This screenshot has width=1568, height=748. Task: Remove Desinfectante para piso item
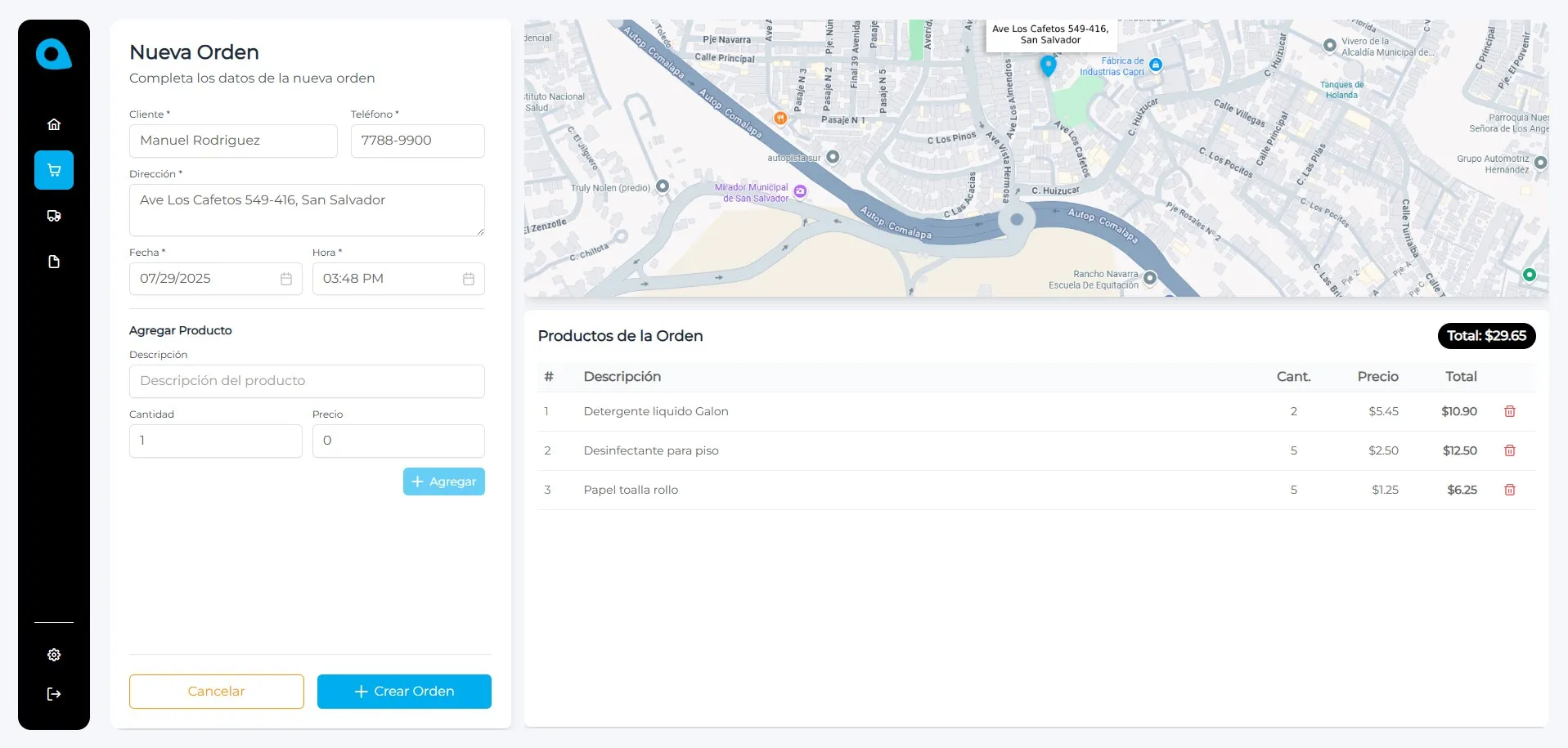pyautogui.click(x=1509, y=450)
